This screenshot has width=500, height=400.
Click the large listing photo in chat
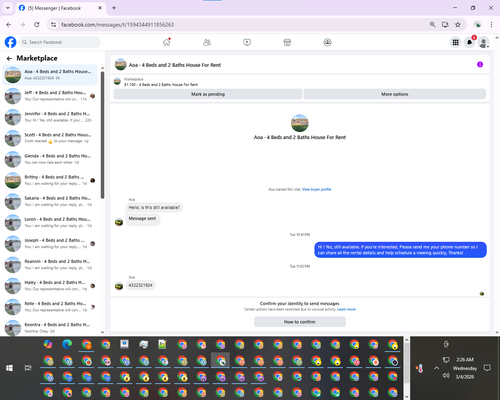[x=300, y=123]
